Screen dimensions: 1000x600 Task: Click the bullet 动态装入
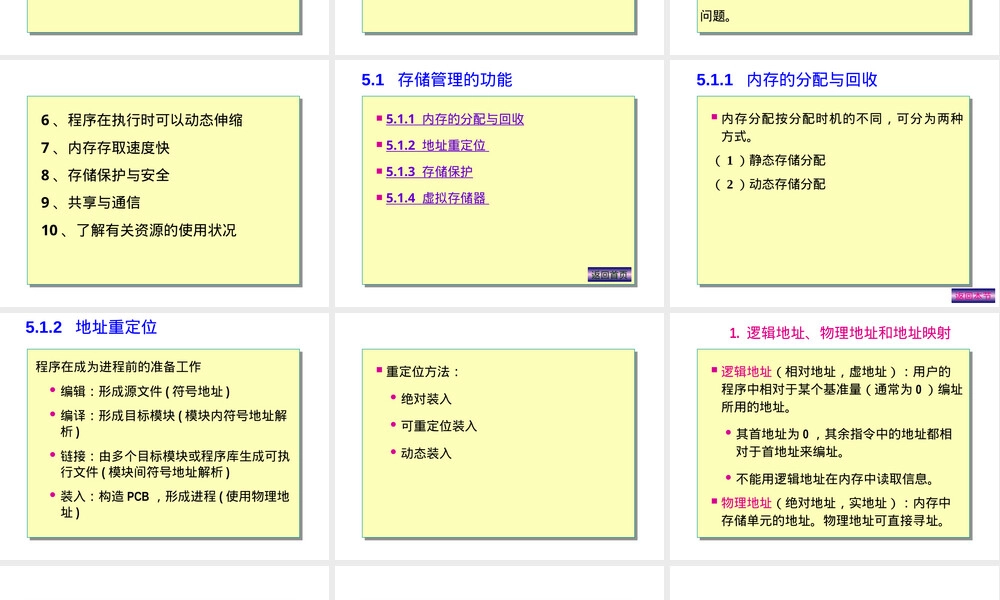(x=426, y=453)
